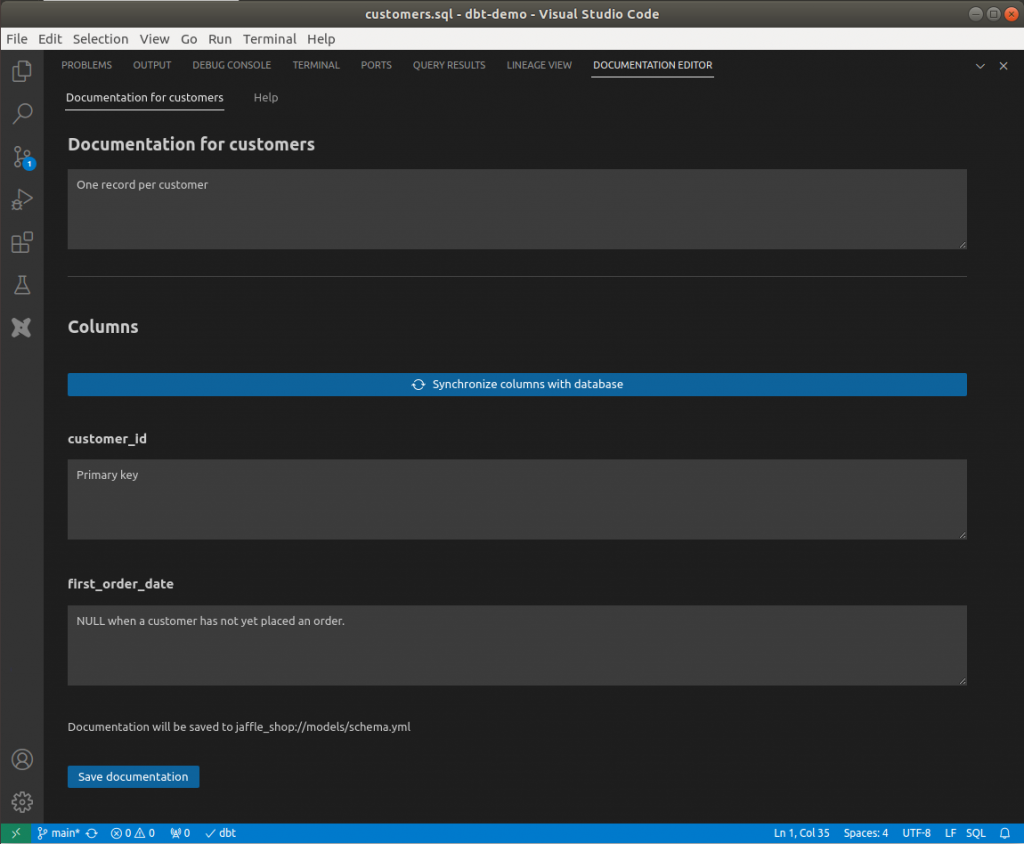This screenshot has width=1024, height=844.
Task: Open the Testing flask icon
Action: [x=22, y=285]
